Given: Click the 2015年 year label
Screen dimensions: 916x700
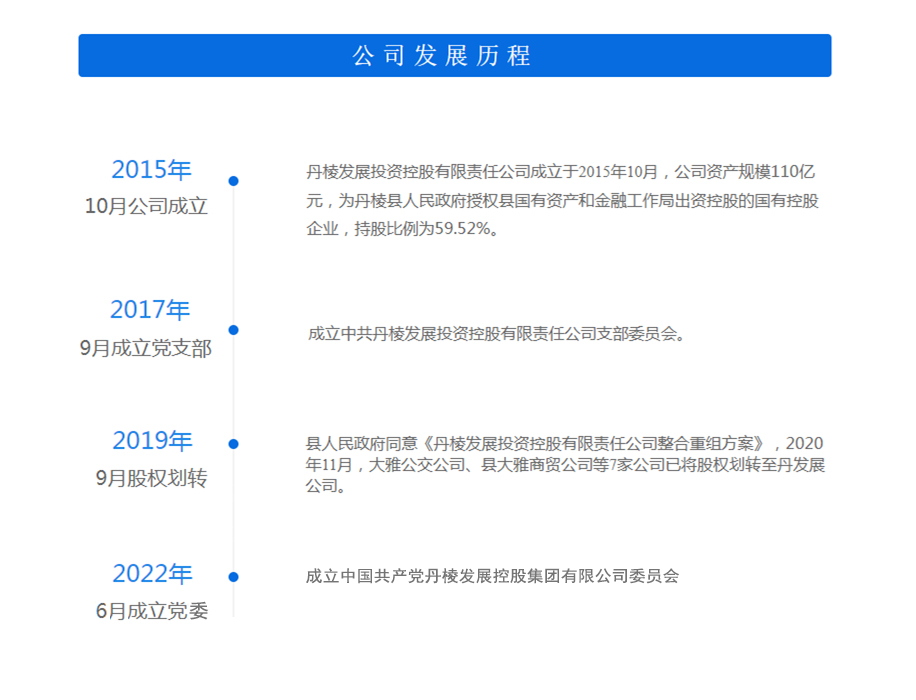Looking at the screenshot, I should 151,169.
